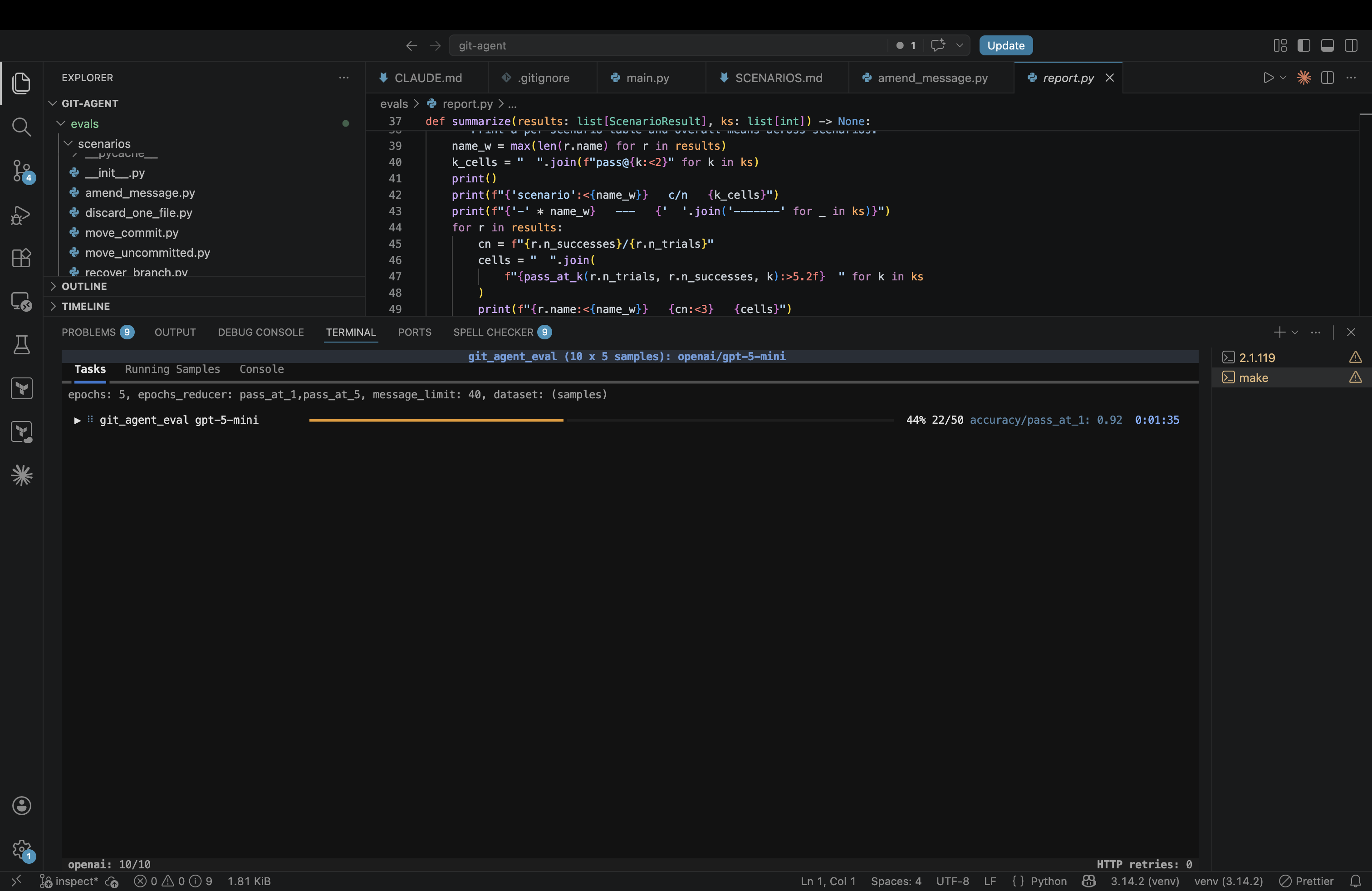Click the notifications bell in status bar

coord(1355,881)
